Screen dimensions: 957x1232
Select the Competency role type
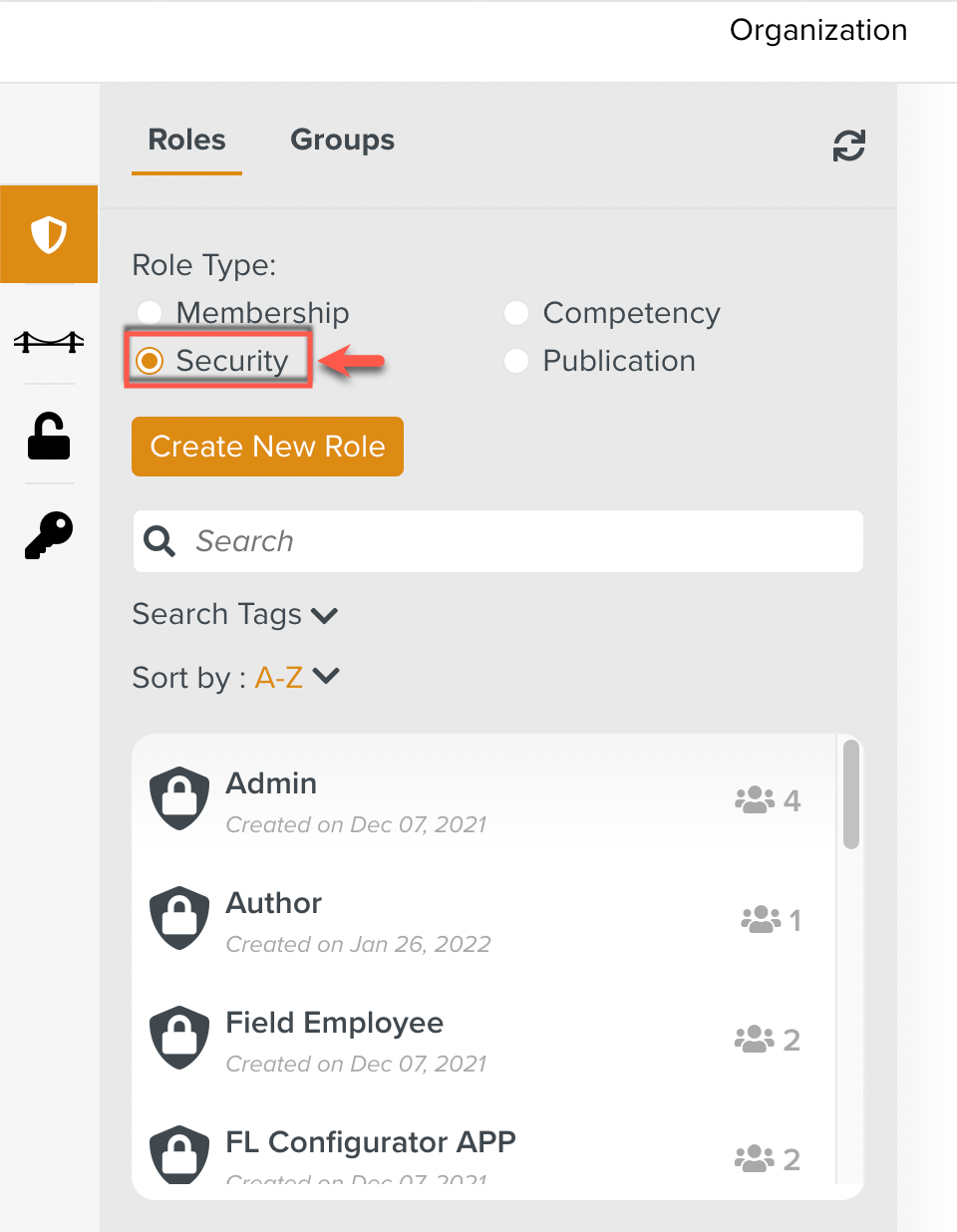click(x=516, y=313)
